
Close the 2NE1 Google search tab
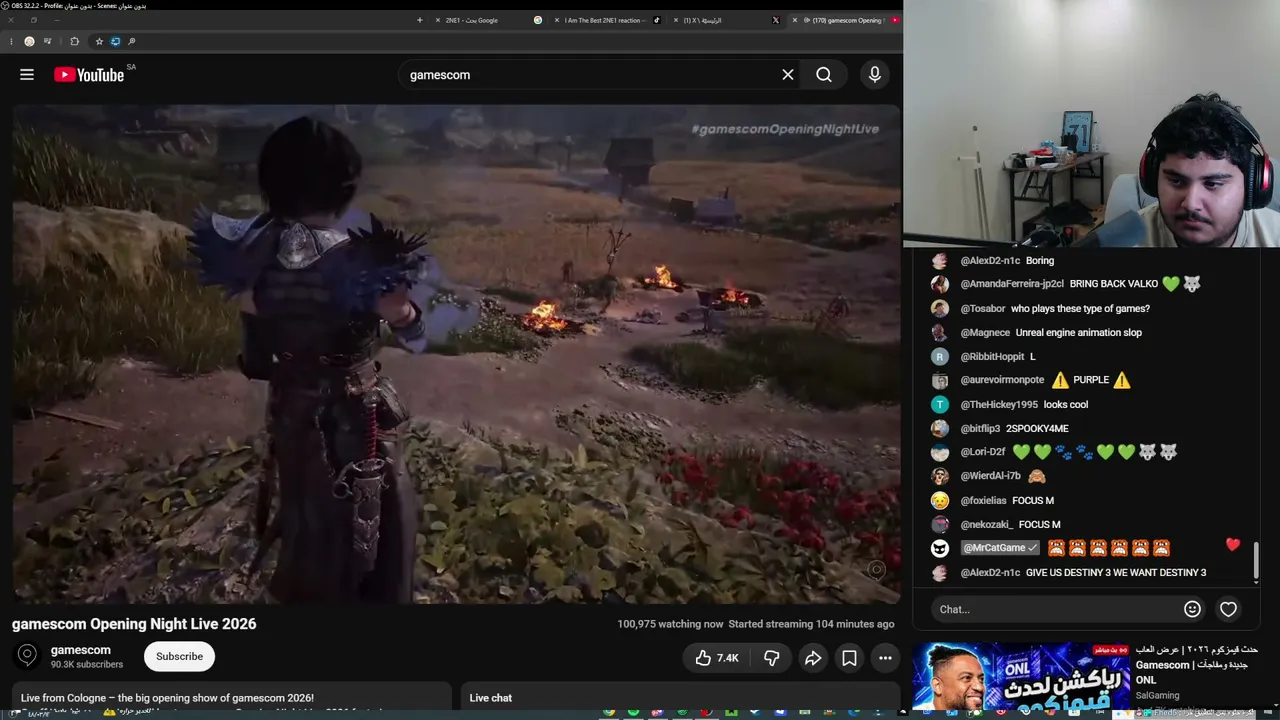coord(437,20)
